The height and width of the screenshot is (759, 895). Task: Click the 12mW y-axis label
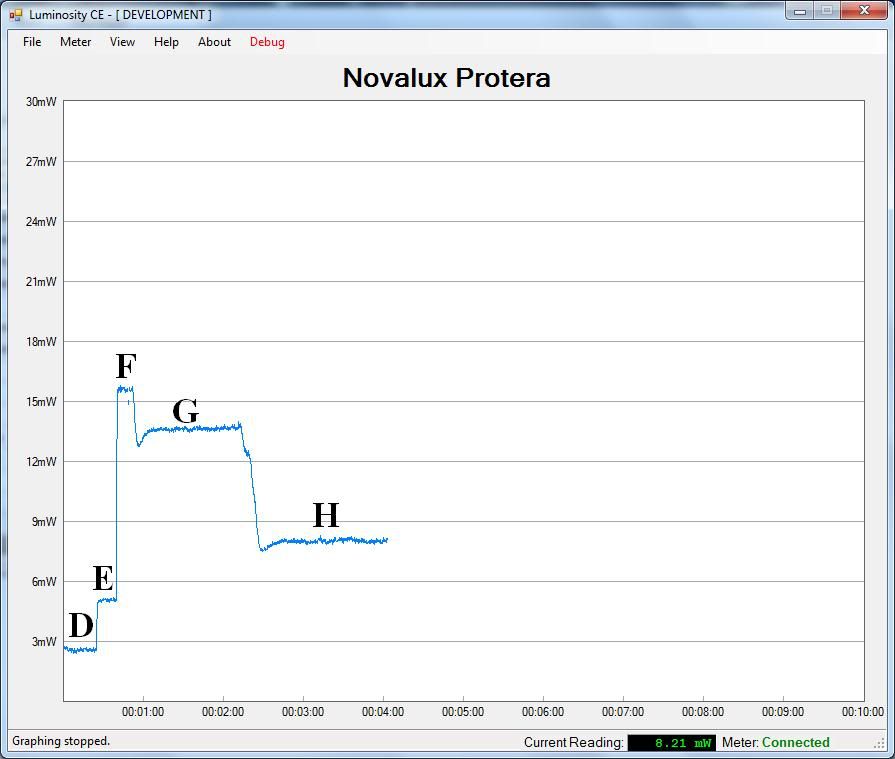click(x=41, y=461)
